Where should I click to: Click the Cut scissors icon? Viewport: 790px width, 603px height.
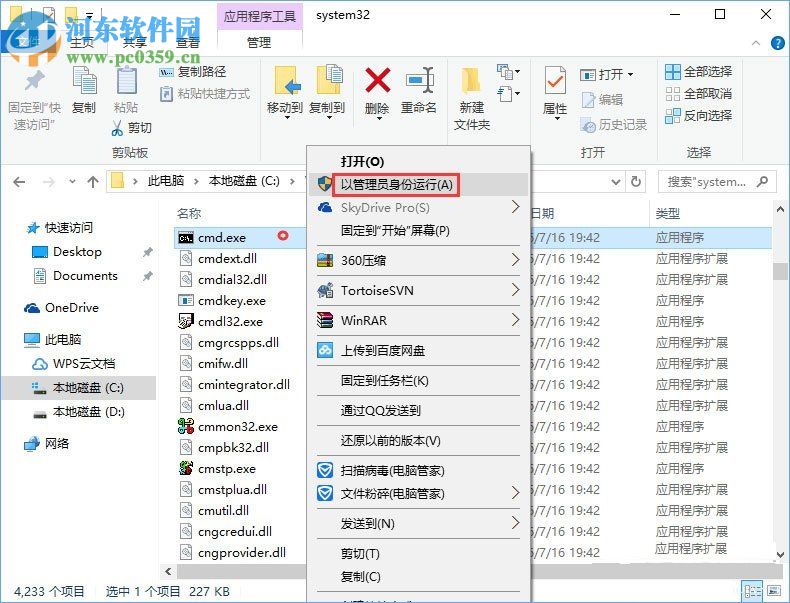(117, 128)
